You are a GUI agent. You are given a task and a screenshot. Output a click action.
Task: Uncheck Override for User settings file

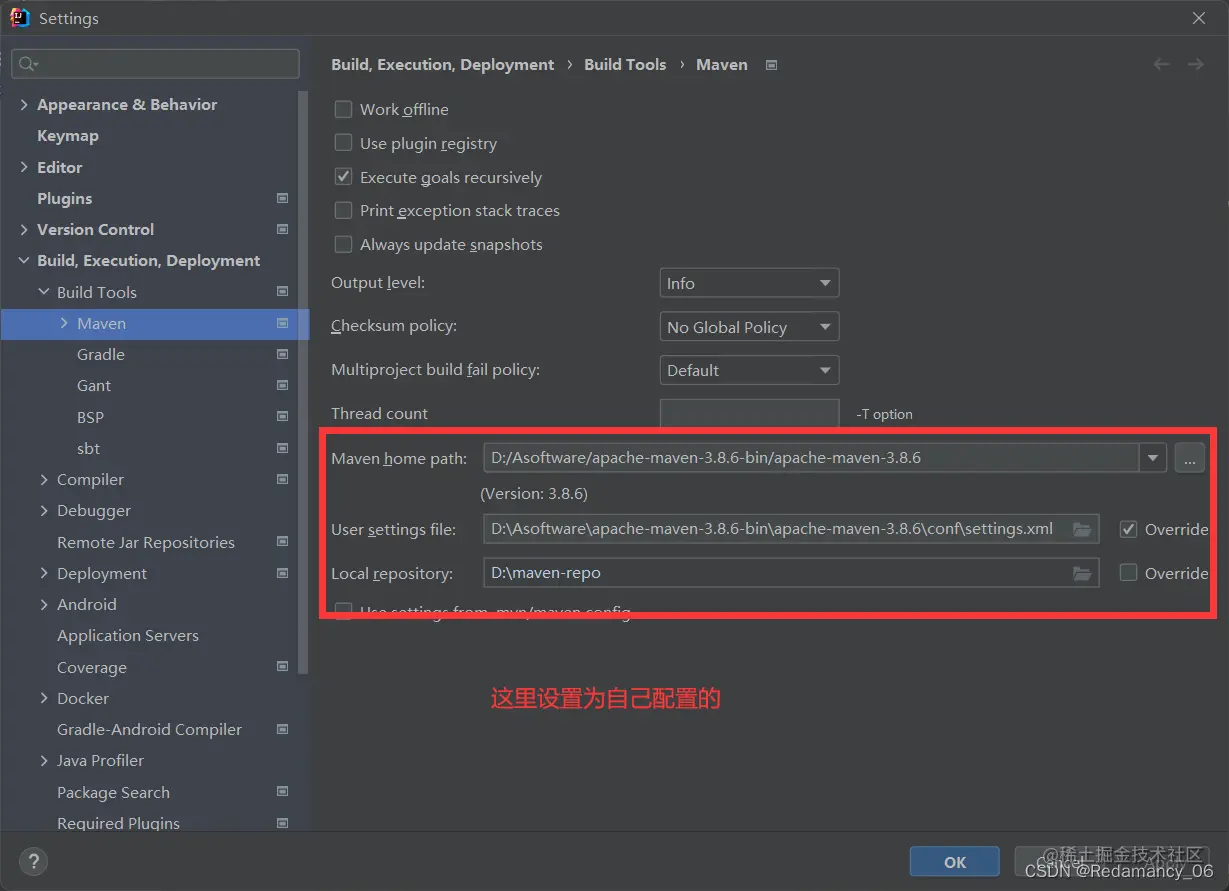(x=1128, y=529)
